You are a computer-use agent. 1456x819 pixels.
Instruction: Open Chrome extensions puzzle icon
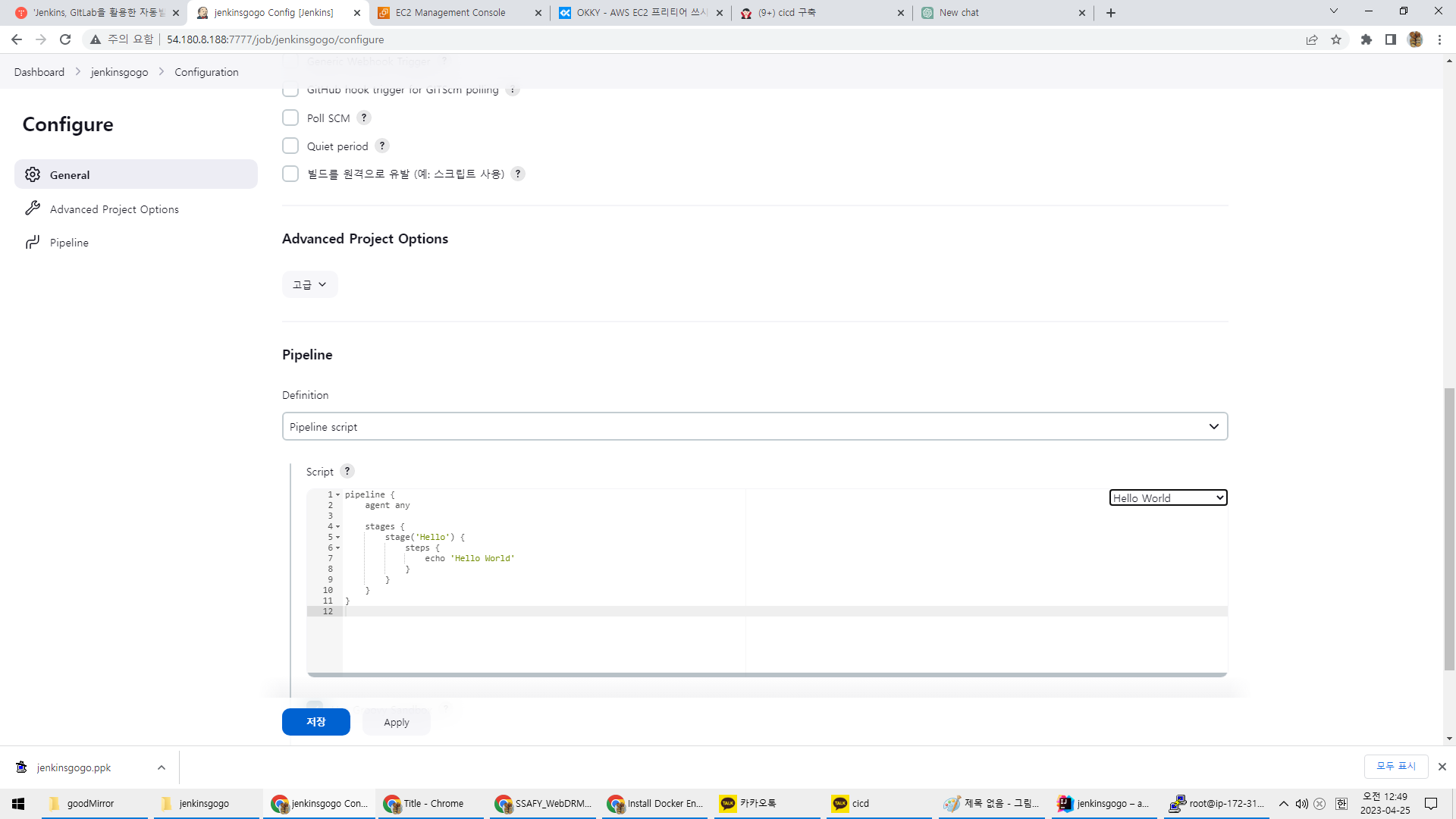(1367, 39)
